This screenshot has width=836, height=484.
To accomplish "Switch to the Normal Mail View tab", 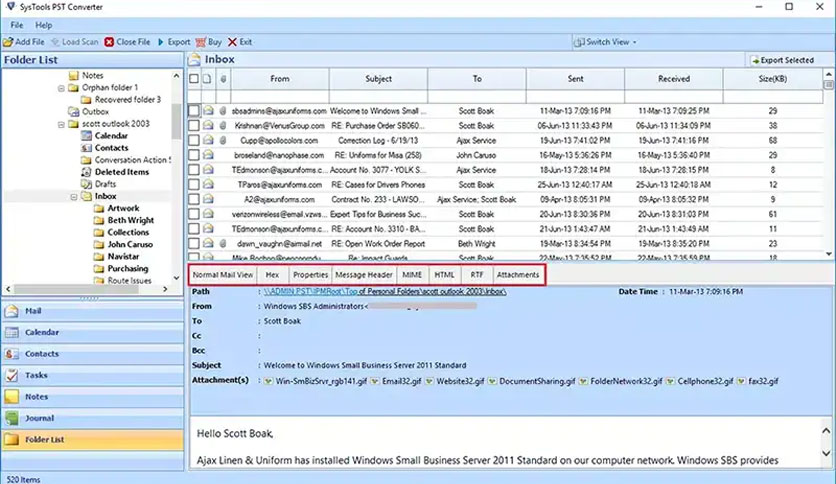I will tap(223, 275).
